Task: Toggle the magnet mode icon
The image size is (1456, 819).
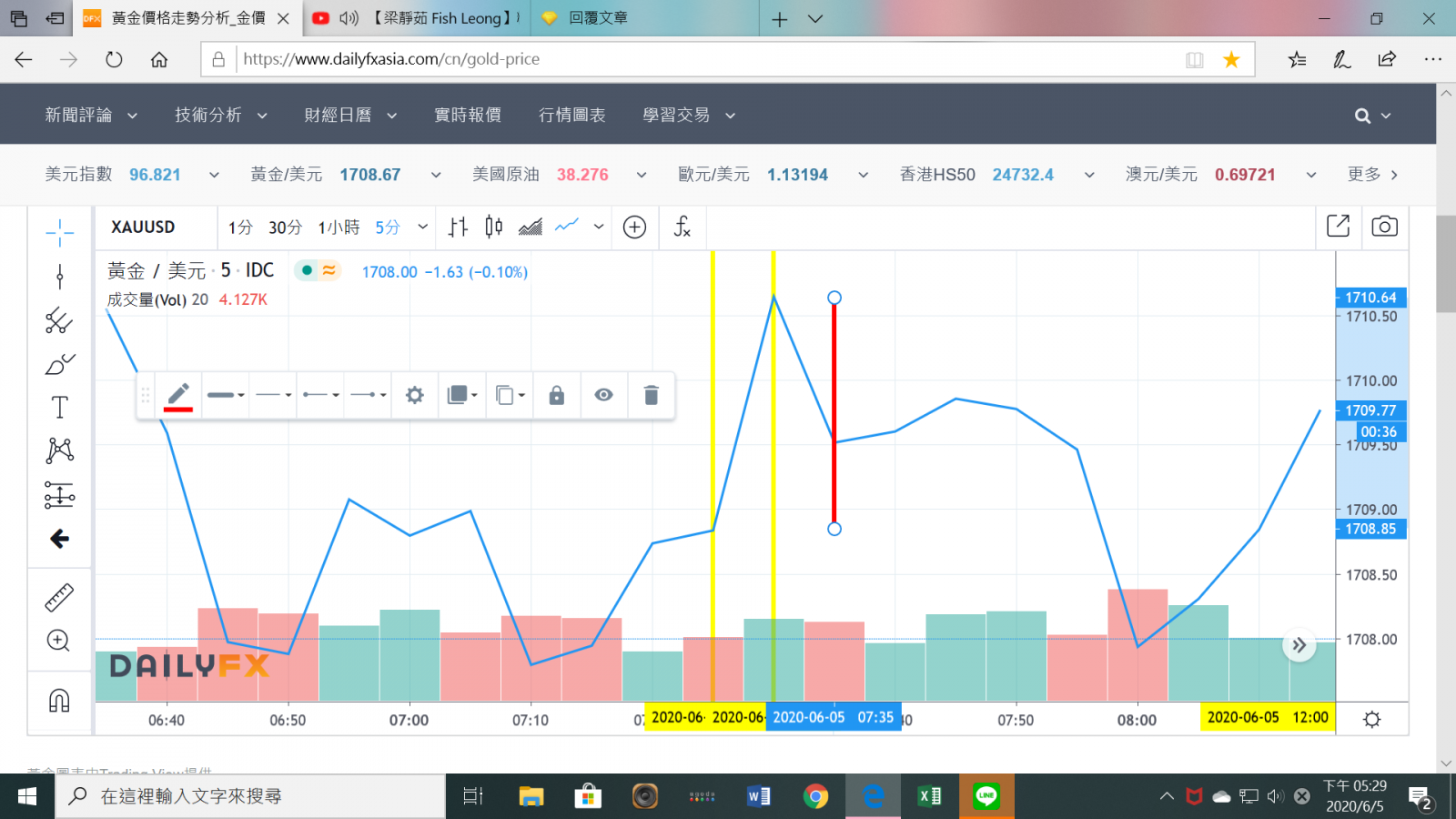Action: tap(59, 701)
